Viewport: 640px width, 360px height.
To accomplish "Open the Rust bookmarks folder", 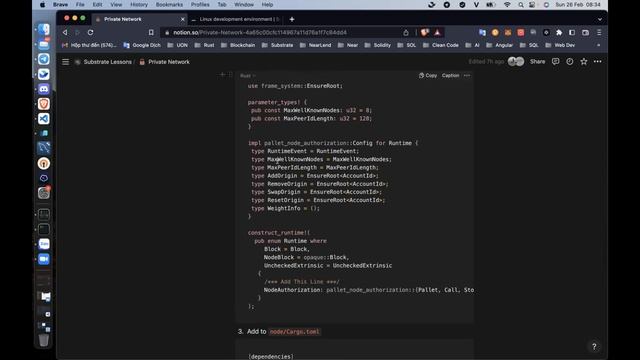I will tap(204, 45).
